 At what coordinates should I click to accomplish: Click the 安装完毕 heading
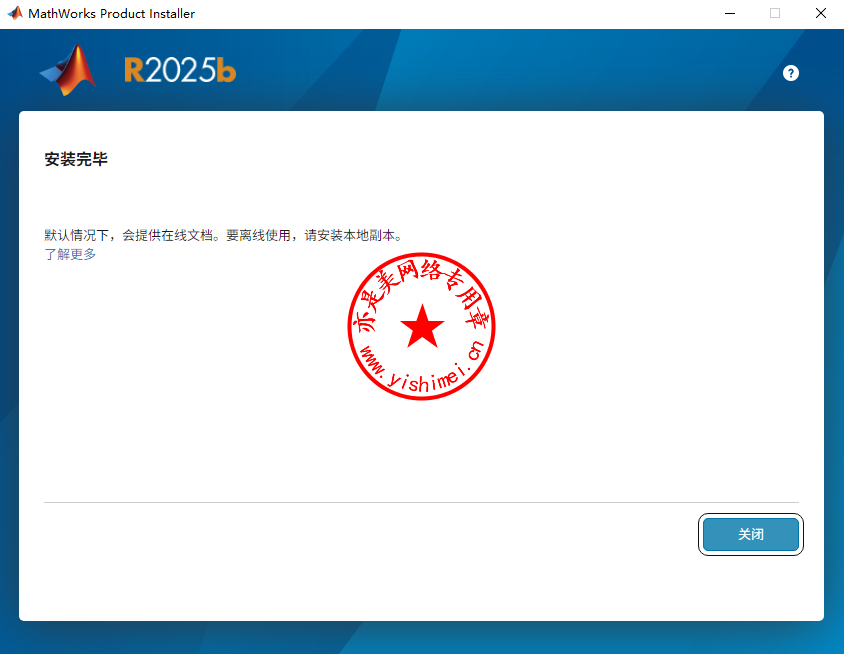point(76,159)
